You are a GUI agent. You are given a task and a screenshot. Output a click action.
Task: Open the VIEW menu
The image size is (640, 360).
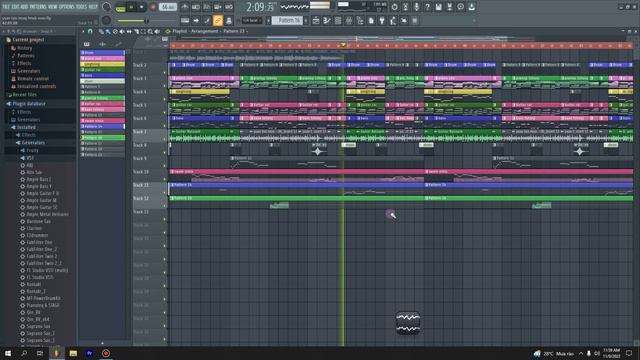pos(53,7)
